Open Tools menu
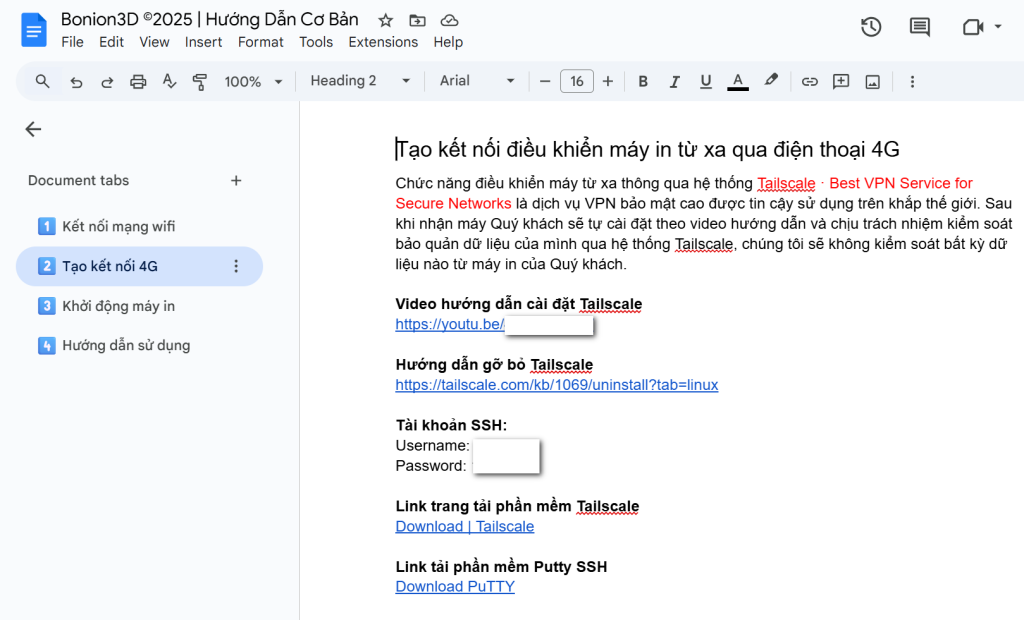1024x620 pixels. pos(316,42)
